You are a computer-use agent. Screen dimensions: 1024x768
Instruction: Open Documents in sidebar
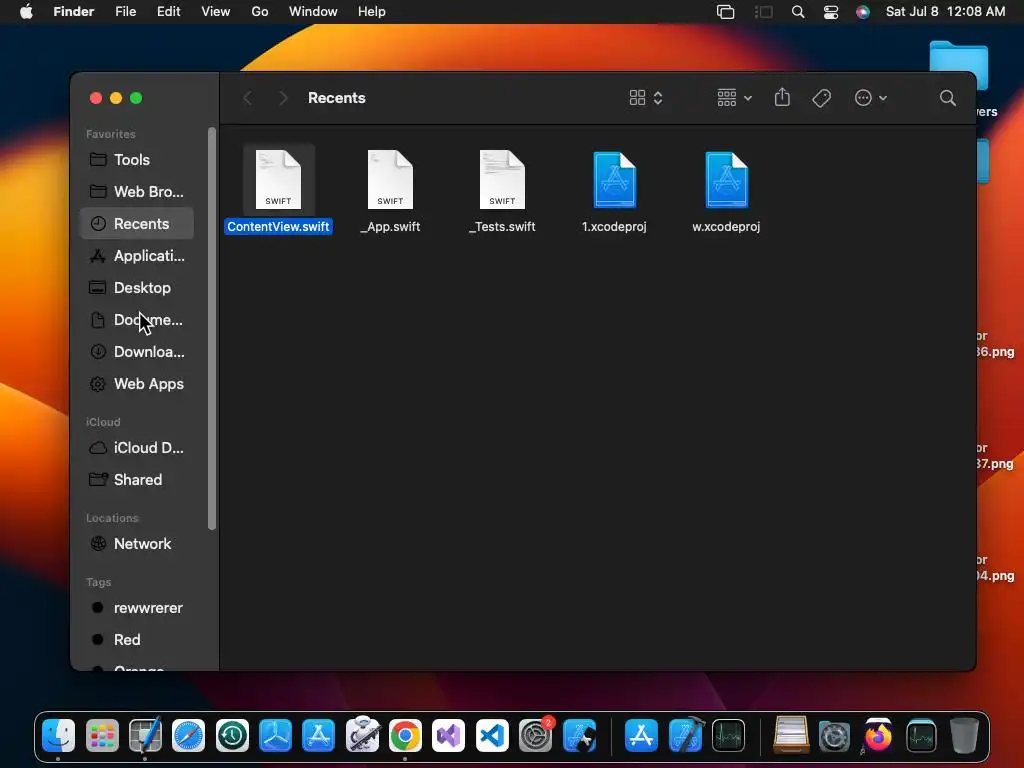136,319
